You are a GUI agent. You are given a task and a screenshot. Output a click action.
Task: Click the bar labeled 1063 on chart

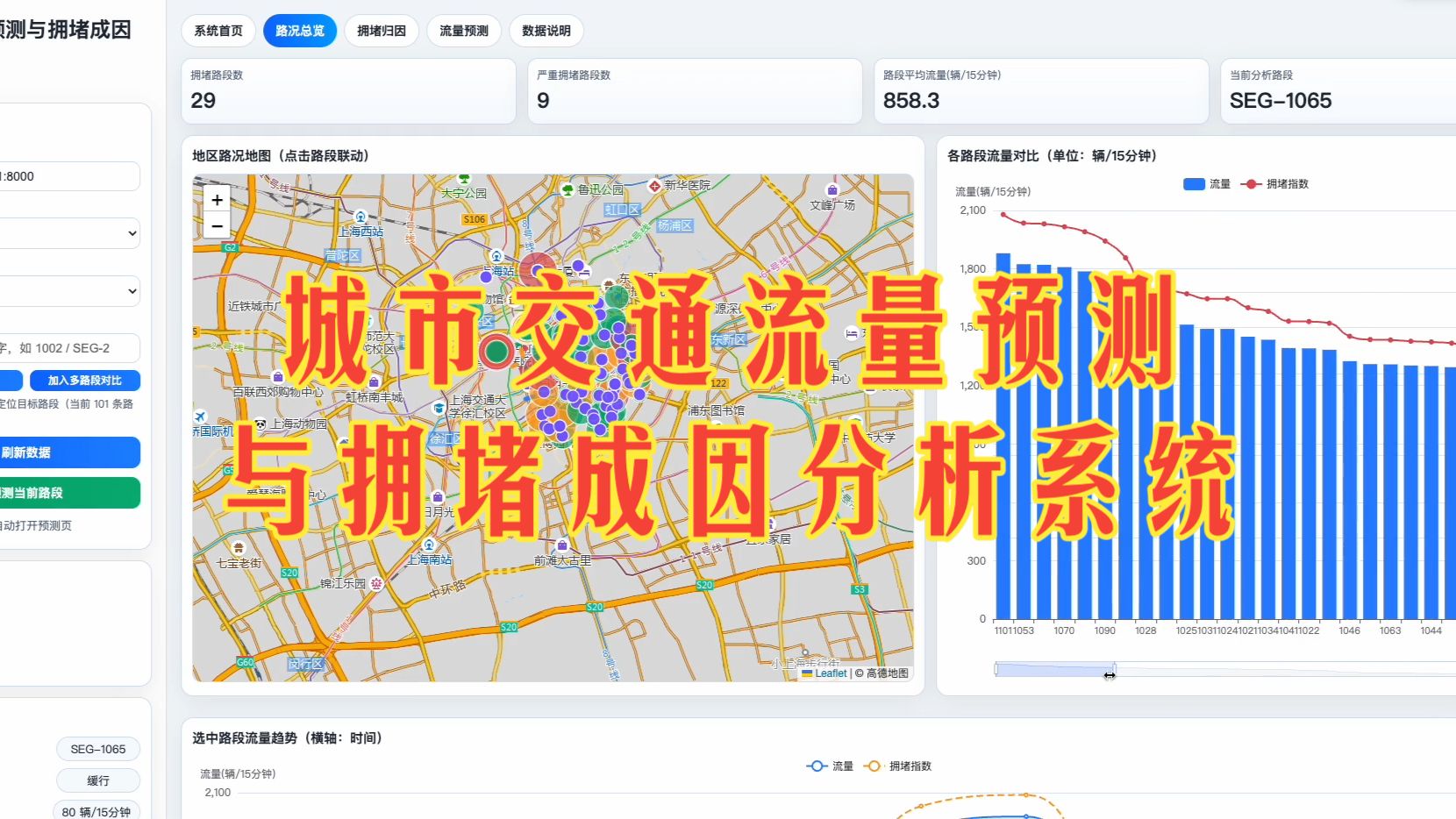click(x=1390, y=492)
